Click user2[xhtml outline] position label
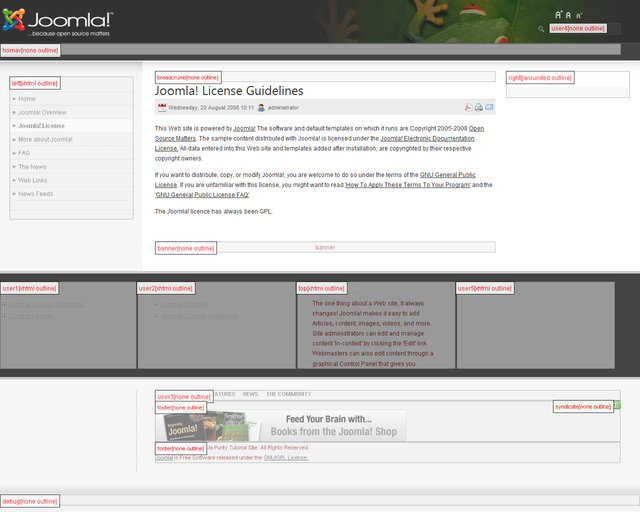The width and height of the screenshot is (640, 512). point(166,288)
